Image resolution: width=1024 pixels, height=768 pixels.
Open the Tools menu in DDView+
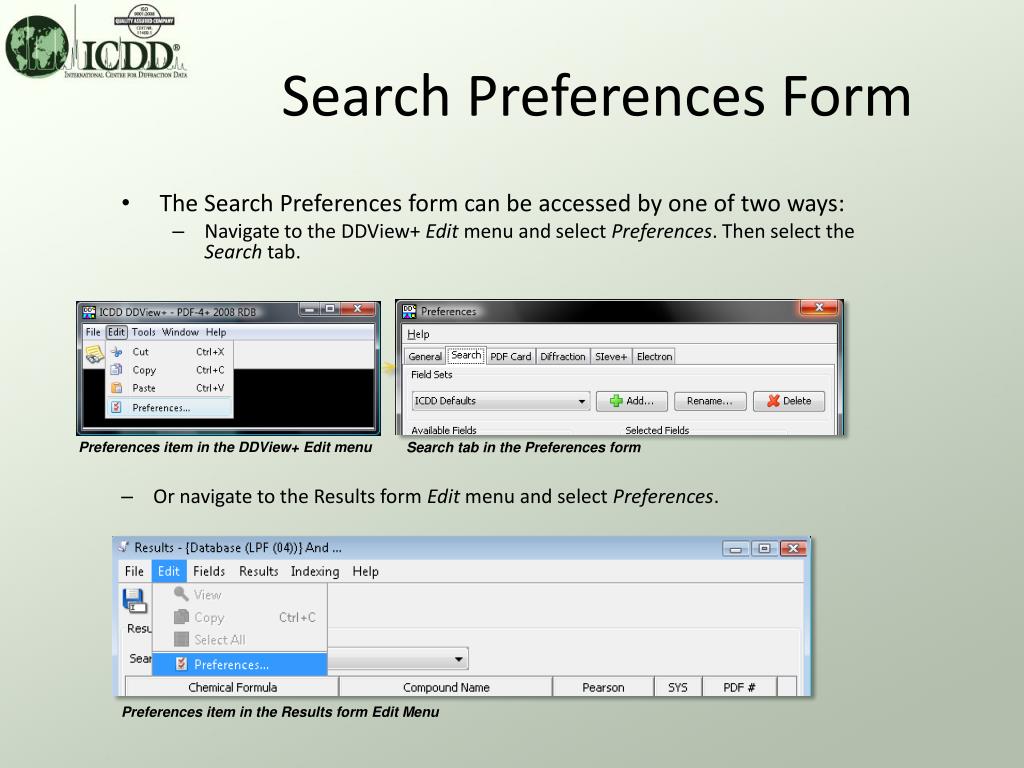pos(144,332)
